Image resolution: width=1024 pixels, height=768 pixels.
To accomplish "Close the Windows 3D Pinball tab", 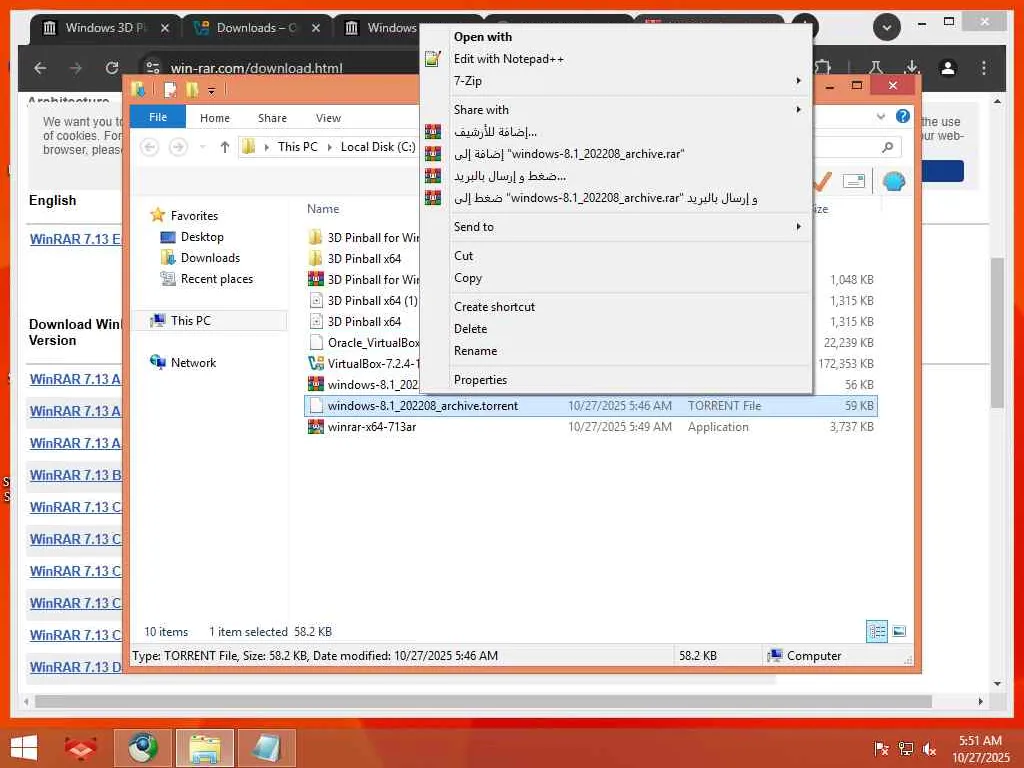I will coord(165,28).
